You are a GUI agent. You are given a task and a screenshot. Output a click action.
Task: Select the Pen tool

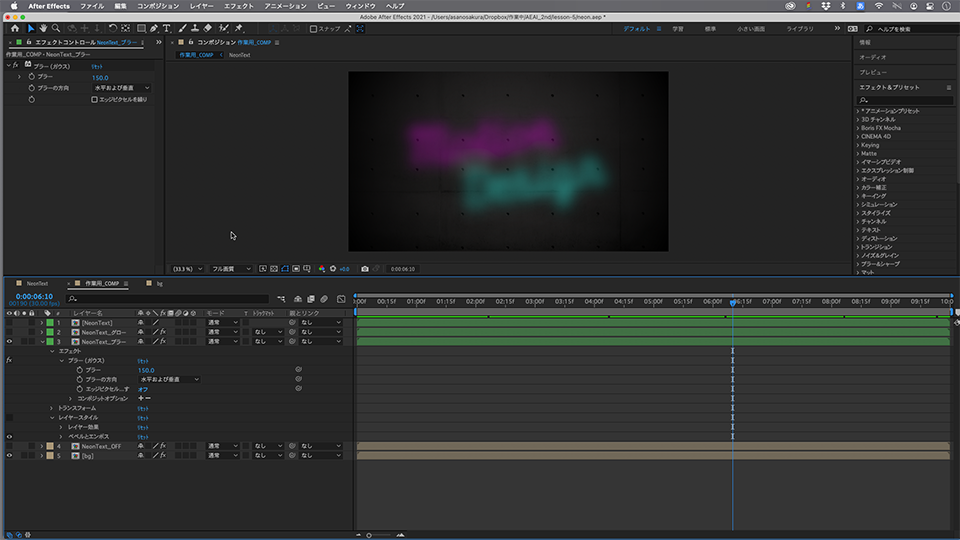point(154,28)
